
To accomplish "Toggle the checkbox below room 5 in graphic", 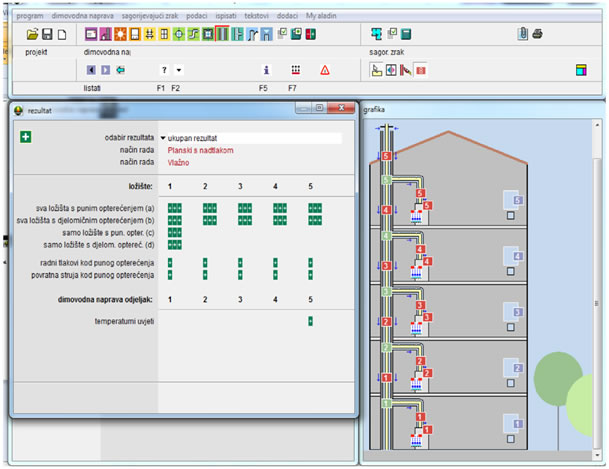I will 510,215.
